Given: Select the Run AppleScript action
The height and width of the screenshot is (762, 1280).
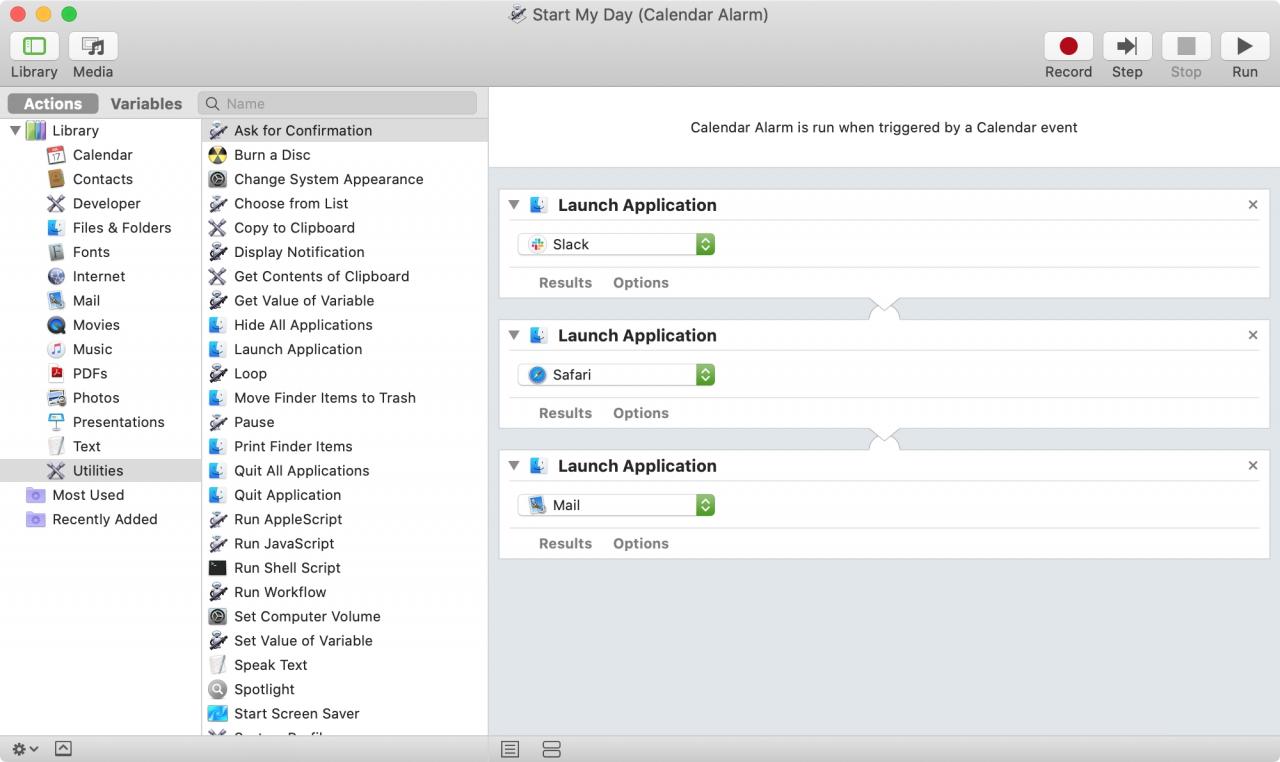Looking at the screenshot, I should coord(345,519).
